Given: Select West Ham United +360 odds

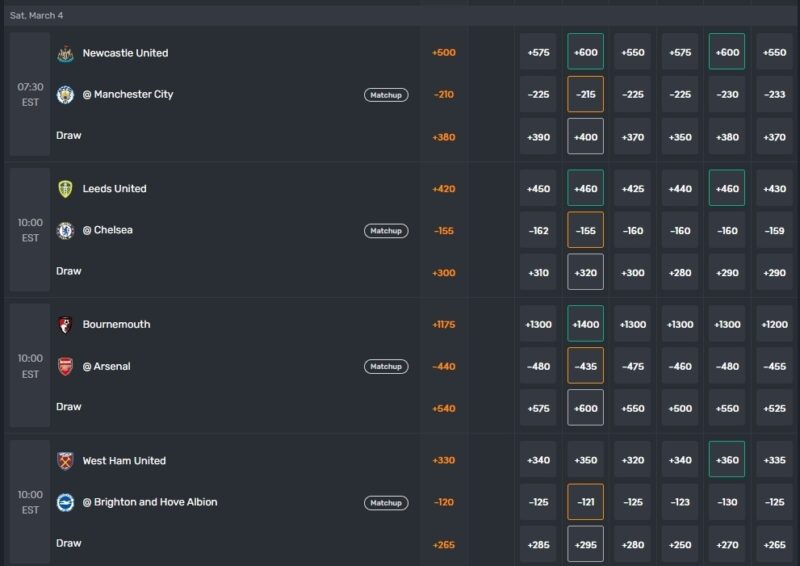Looking at the screenshot, I should pyautogui.click(x=727, y=461).
